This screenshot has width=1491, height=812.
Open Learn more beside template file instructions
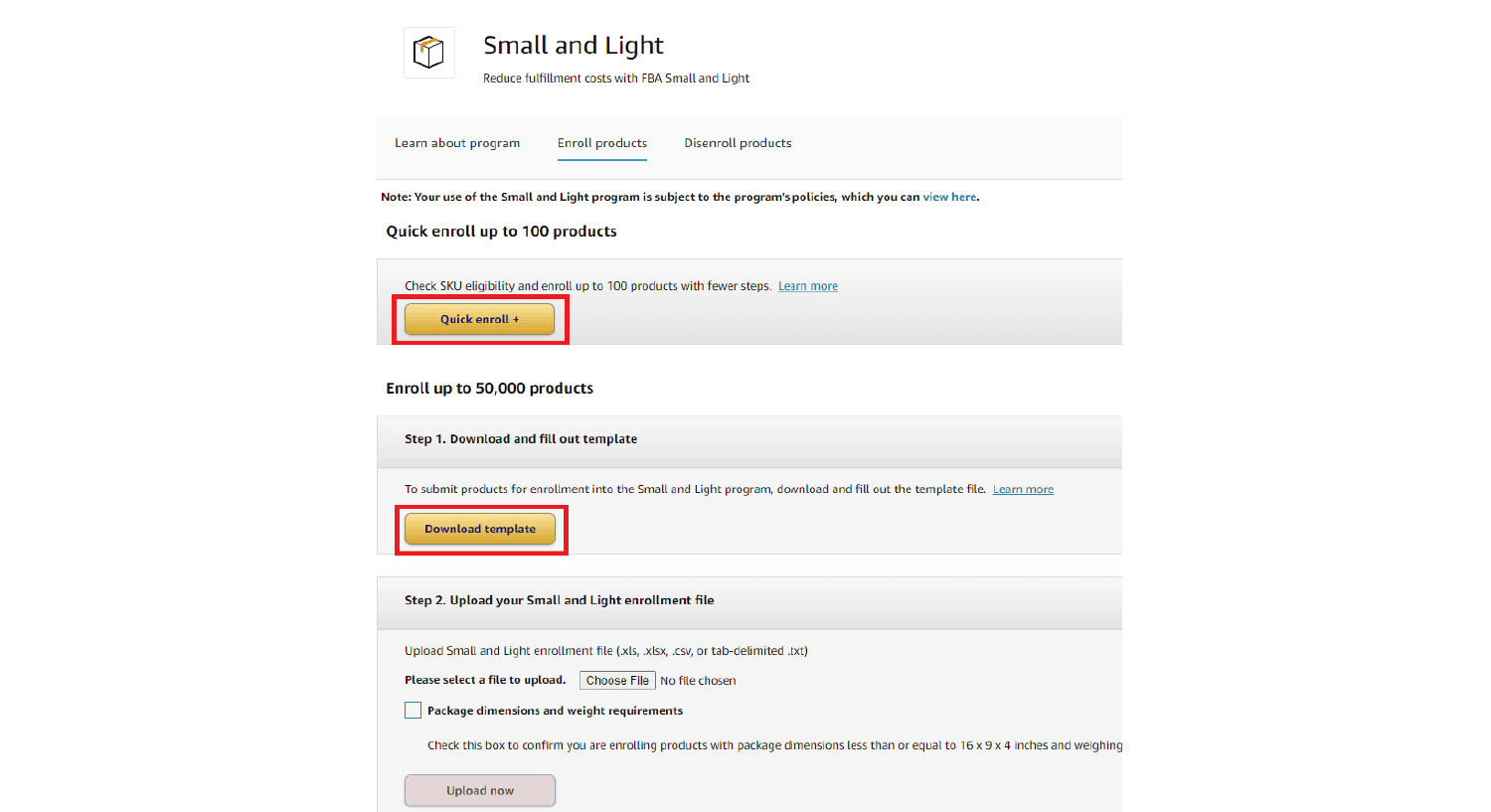[x=1023, y=489]
